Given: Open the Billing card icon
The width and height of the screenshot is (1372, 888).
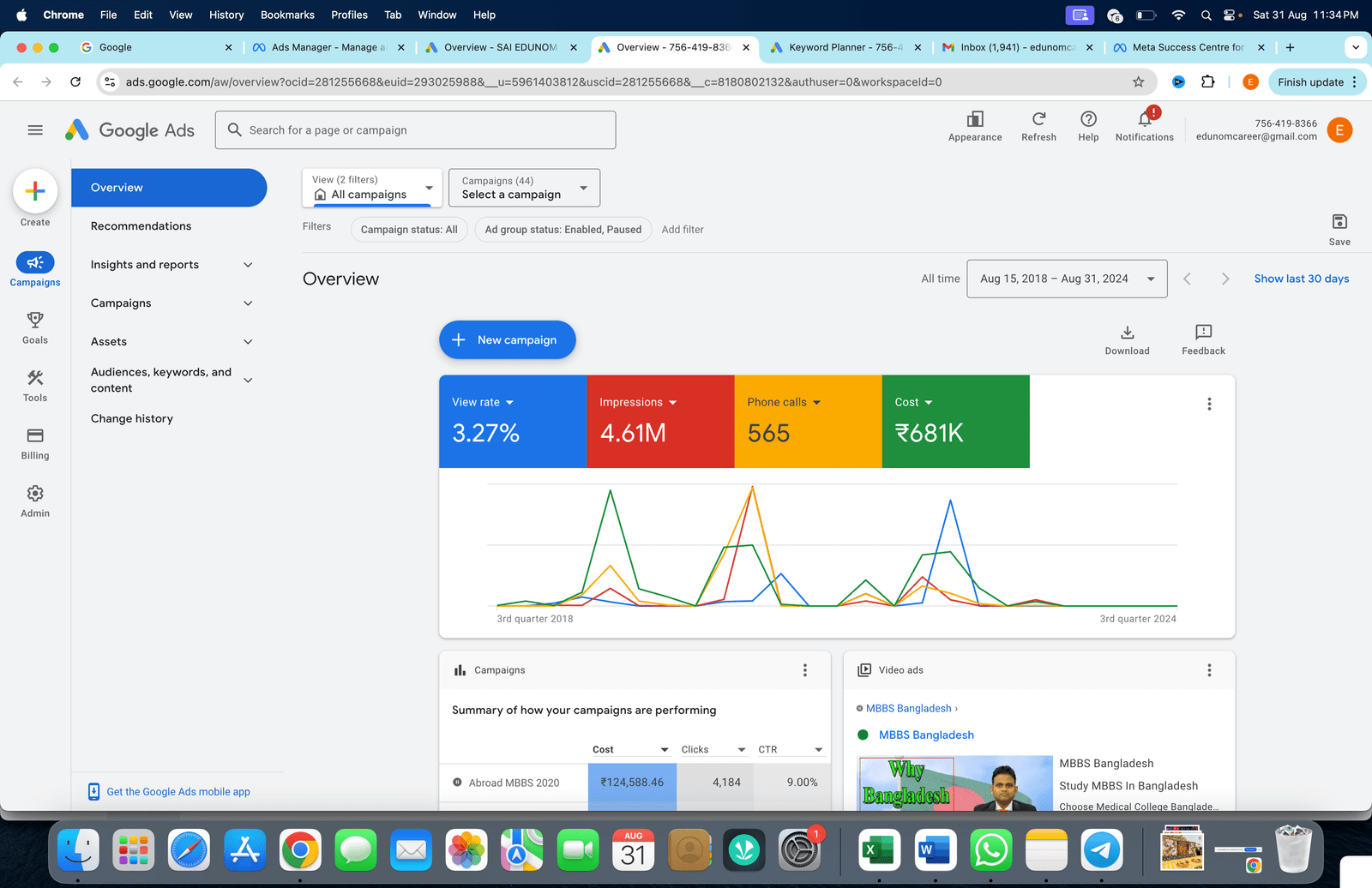Looking at the screenshot, I should pyautogui.click(x=35, y=436).
